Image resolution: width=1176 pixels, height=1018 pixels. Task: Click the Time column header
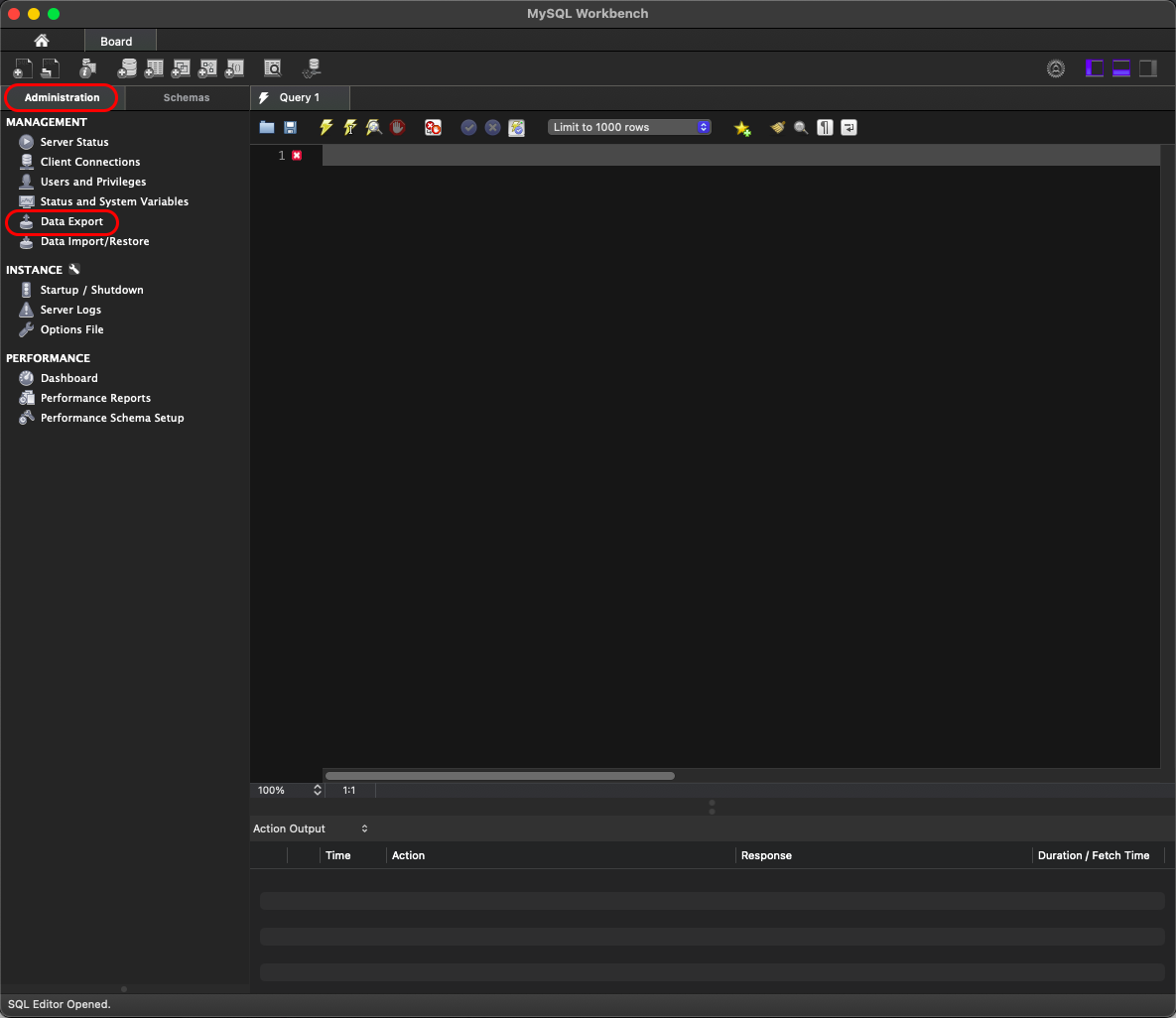pyautogui.click(x=338, y=855)
